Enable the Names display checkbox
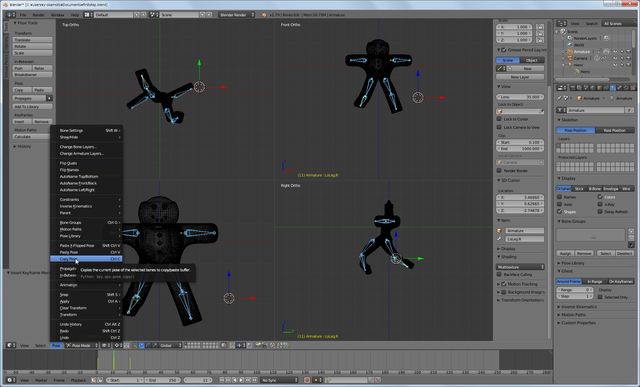Screen dimensions: 640x387 (560, 197)
